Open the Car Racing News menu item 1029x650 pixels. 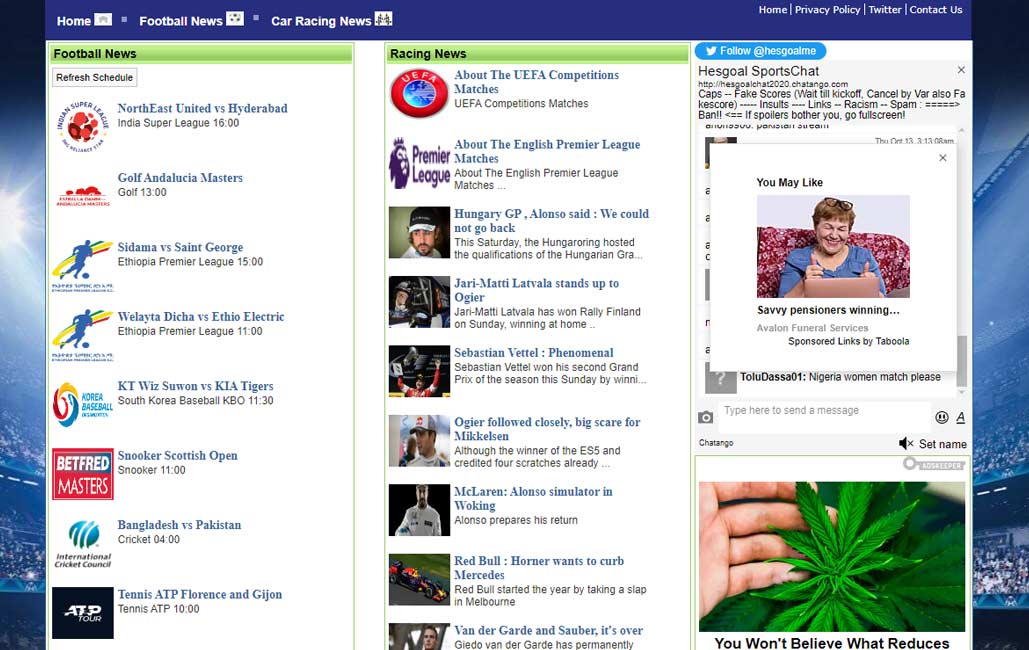point(321,21)
